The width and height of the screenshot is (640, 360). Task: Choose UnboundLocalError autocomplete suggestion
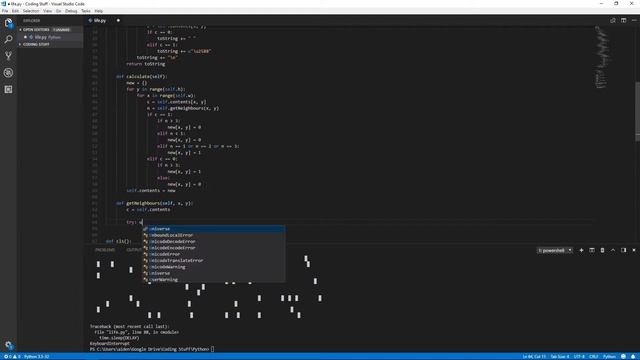pyautogui.click(x=213, y=235)
